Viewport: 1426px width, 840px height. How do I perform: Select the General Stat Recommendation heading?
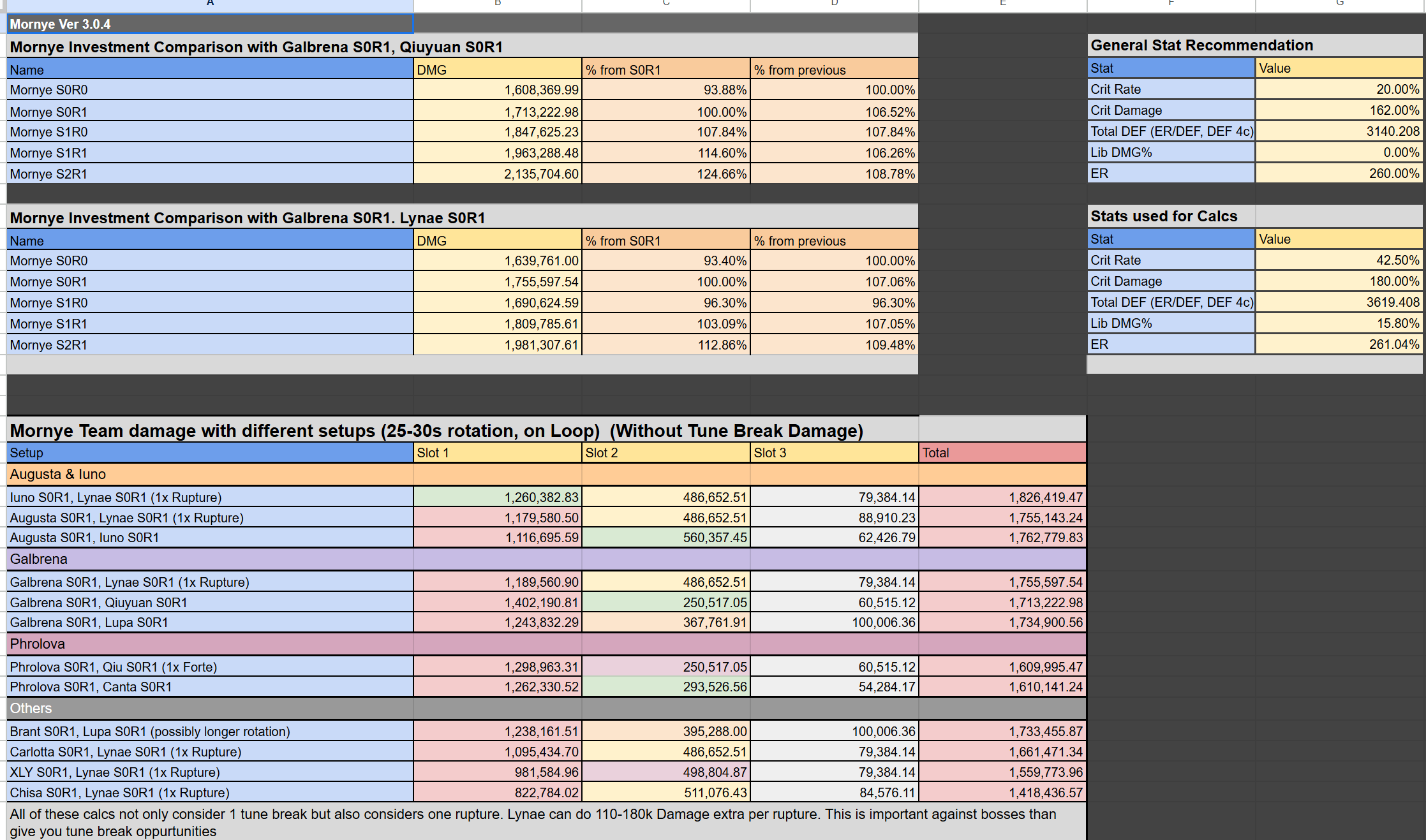click(1201, 45)
